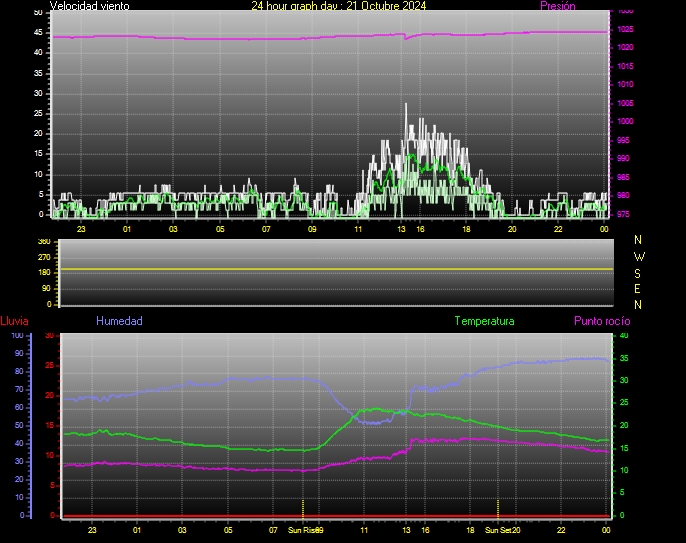The height and width of the screenshot is (543, 686).
Task: Click the 'Sun Set' marker label
Action: tap(498, 530)
